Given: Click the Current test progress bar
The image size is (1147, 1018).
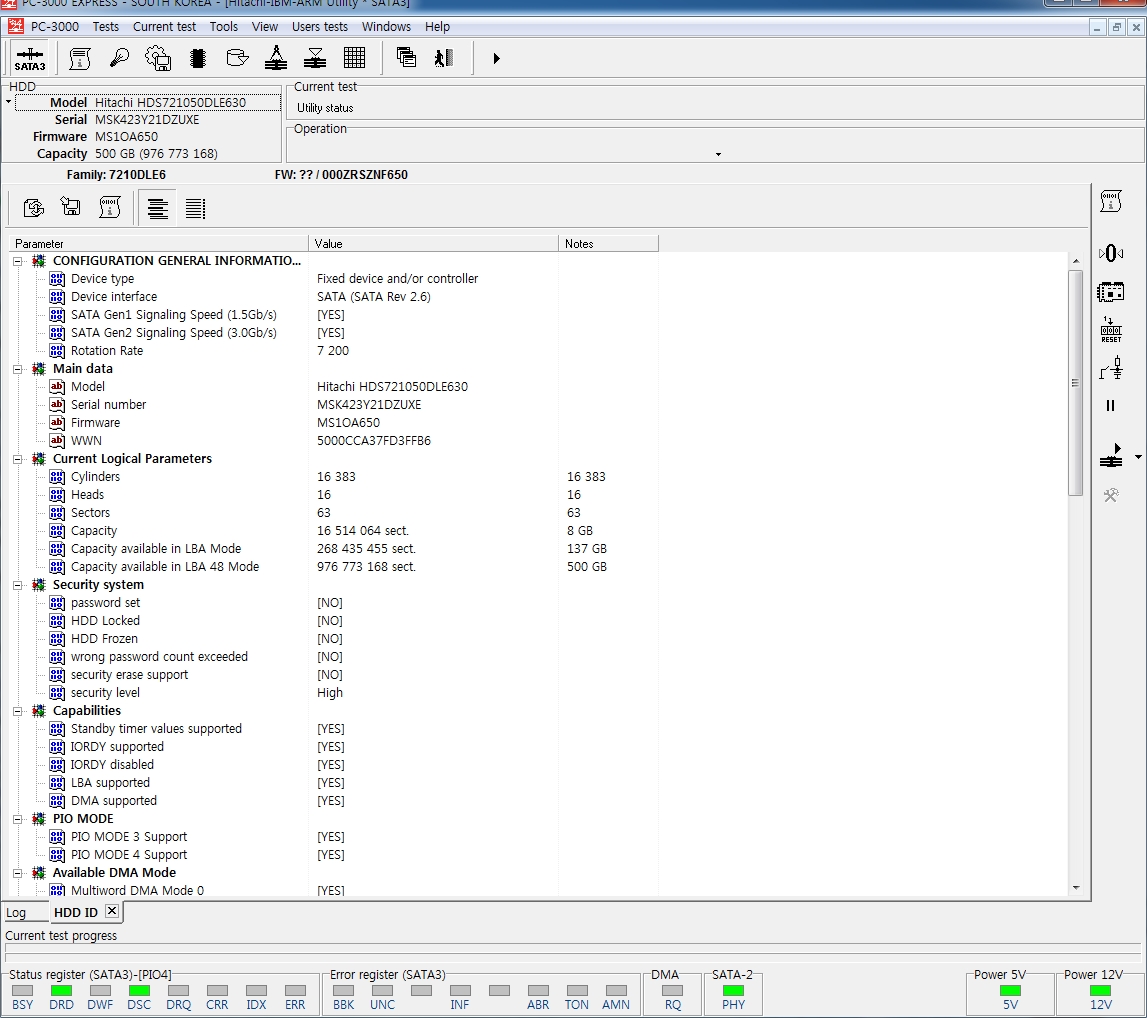Looking at the screenshot, I should pyautogui.click(x=573, y=950).
